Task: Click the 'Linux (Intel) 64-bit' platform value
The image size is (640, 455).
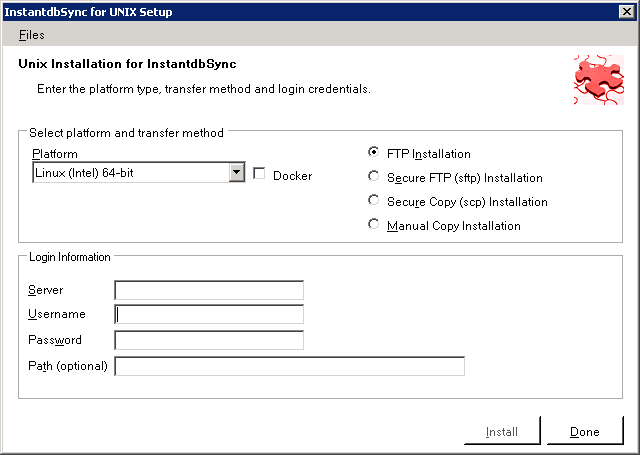Action: point(84,173)
